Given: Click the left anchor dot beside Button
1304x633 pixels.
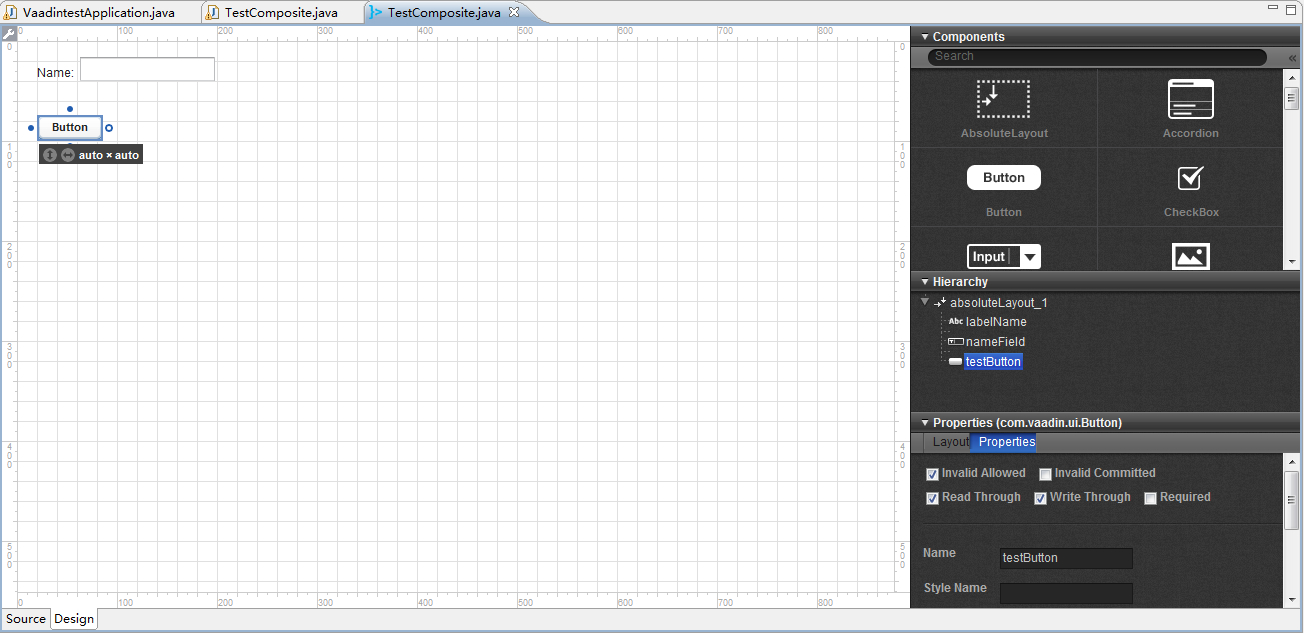Looking at the screenshot, I should pos(31,128).
